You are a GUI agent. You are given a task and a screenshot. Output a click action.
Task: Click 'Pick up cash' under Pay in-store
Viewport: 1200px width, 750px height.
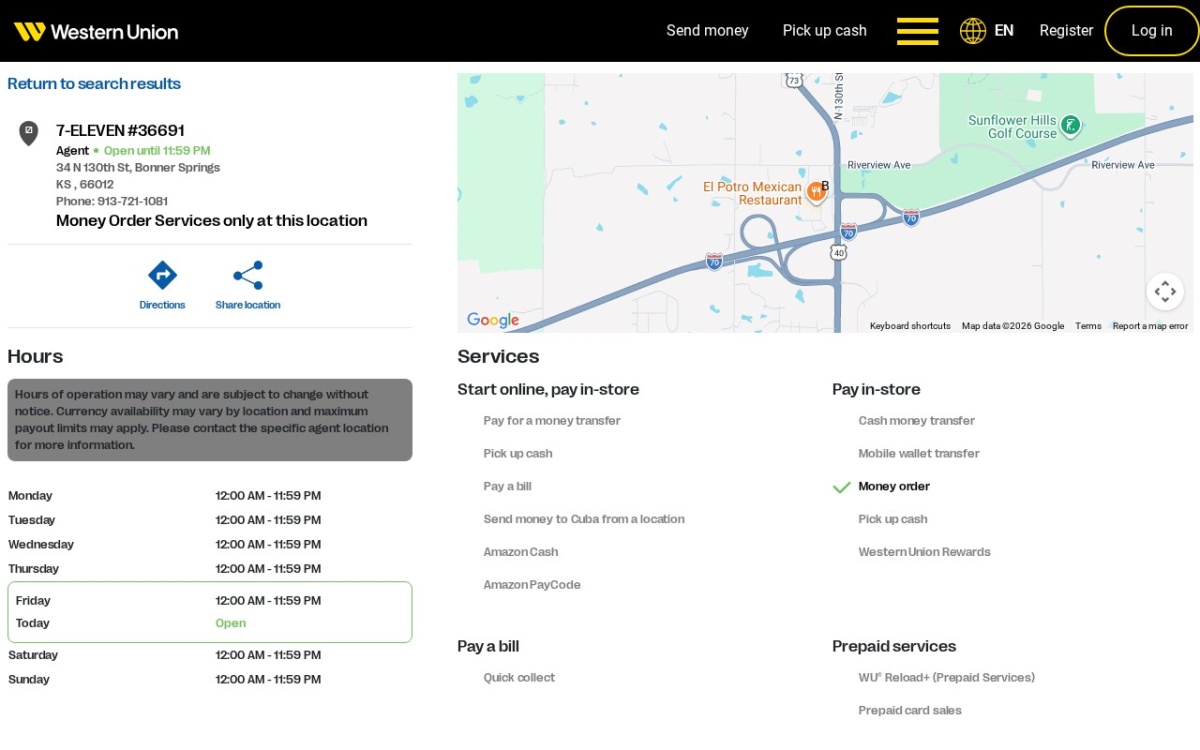tap(893, 520)
